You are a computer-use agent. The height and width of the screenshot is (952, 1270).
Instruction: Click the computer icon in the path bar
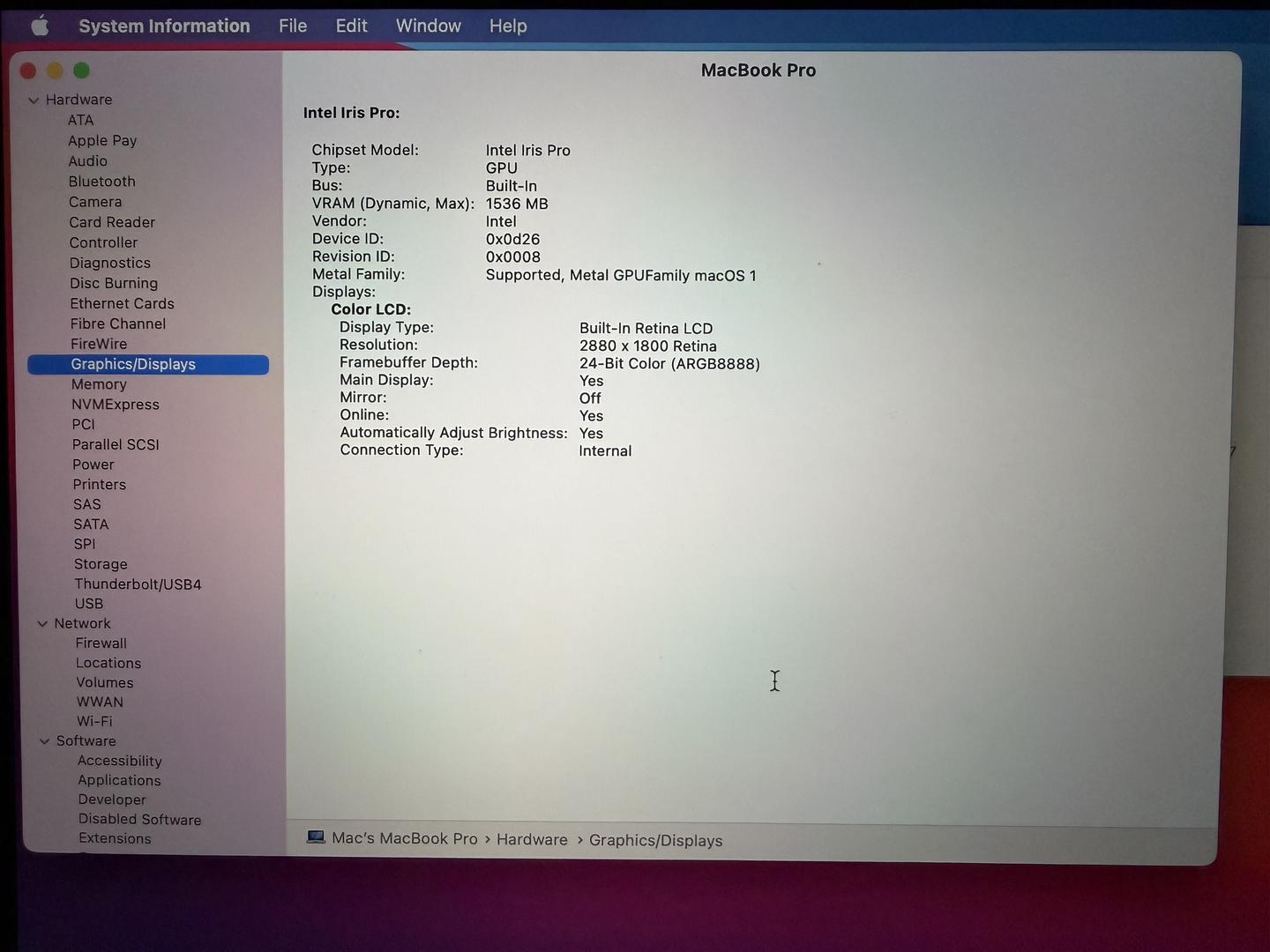tap(316, 837)
